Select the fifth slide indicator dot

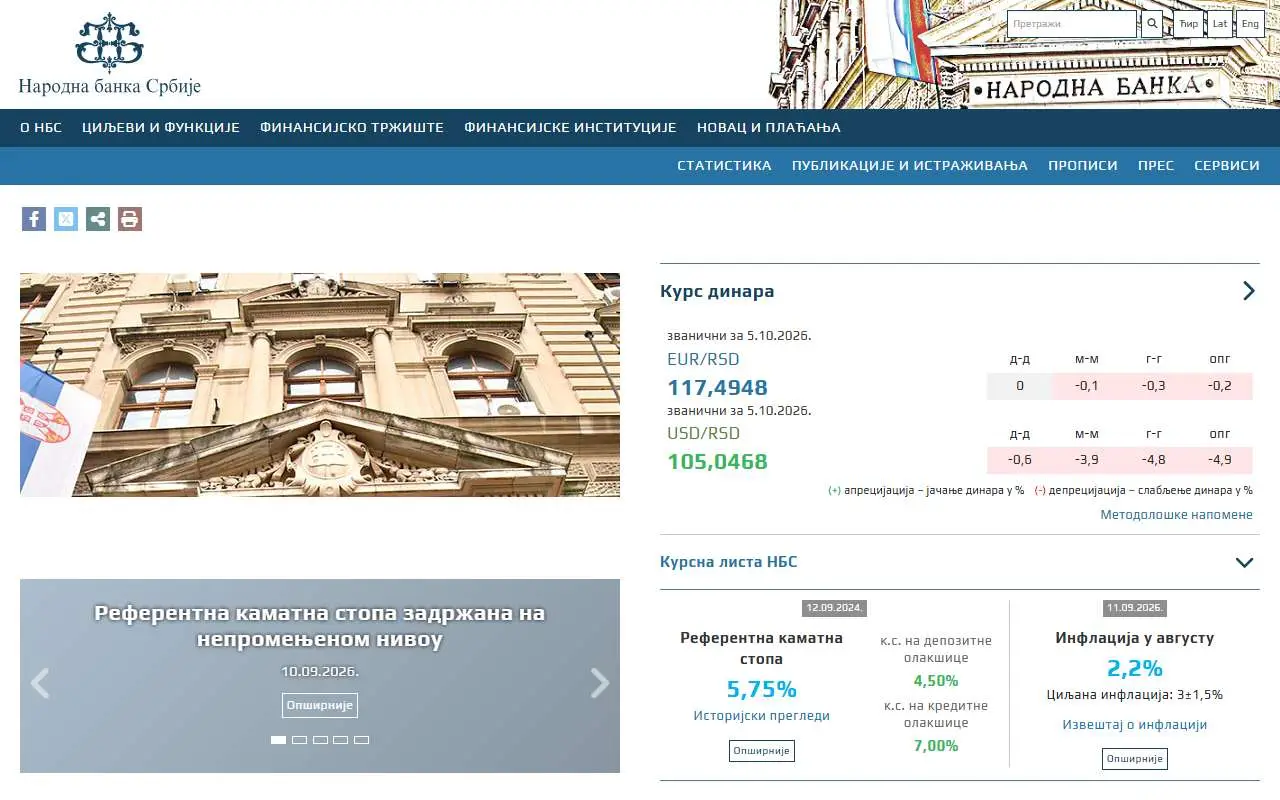[361, 740]
